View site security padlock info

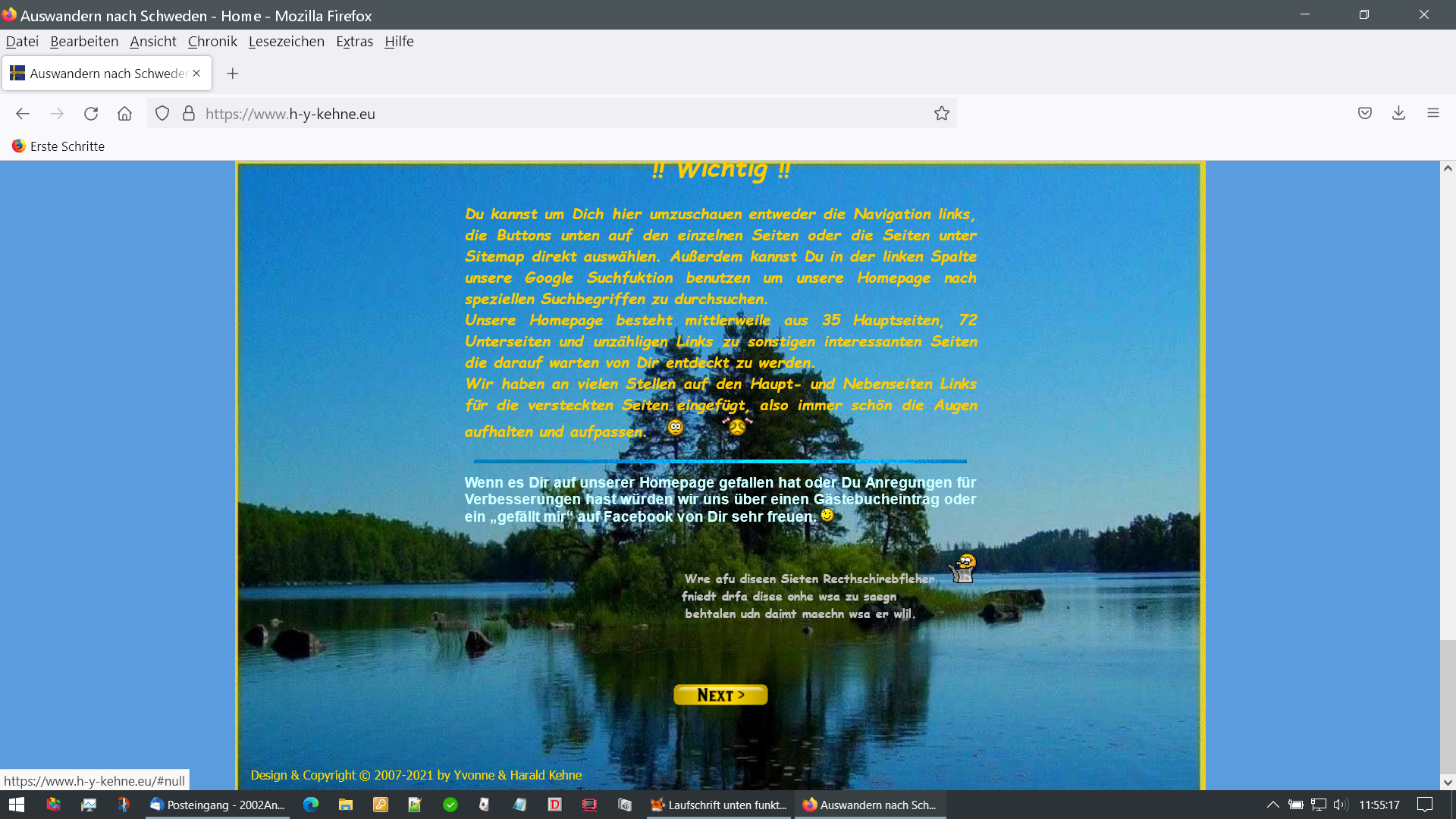[x=189, y=114]
